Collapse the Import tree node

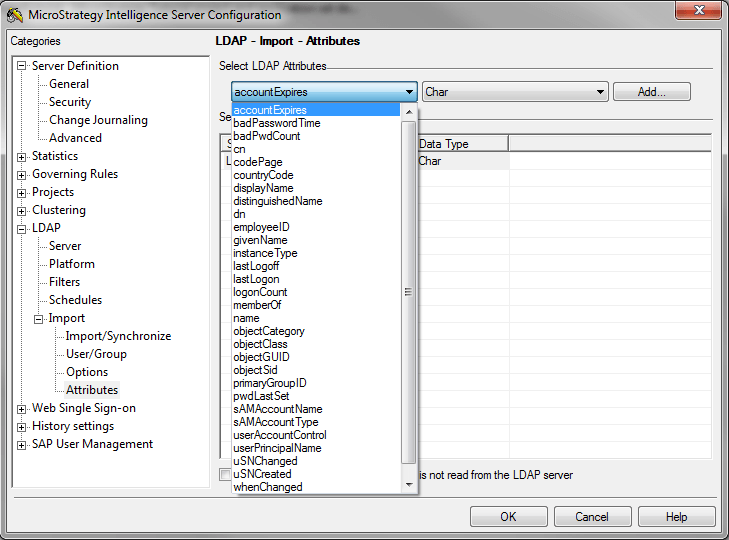click(x=39, y=320)
